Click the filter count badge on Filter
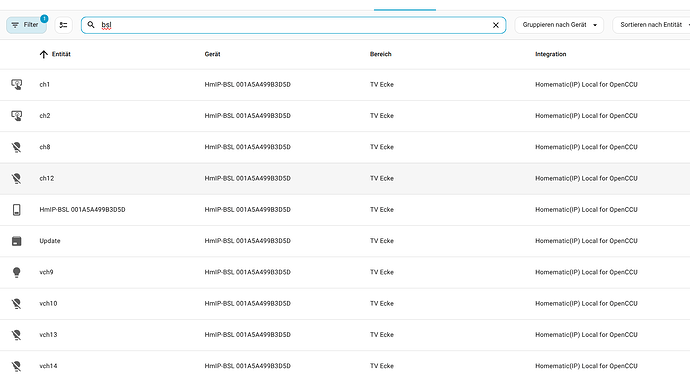The image size is (690, 378). click(x=44, y=18)
